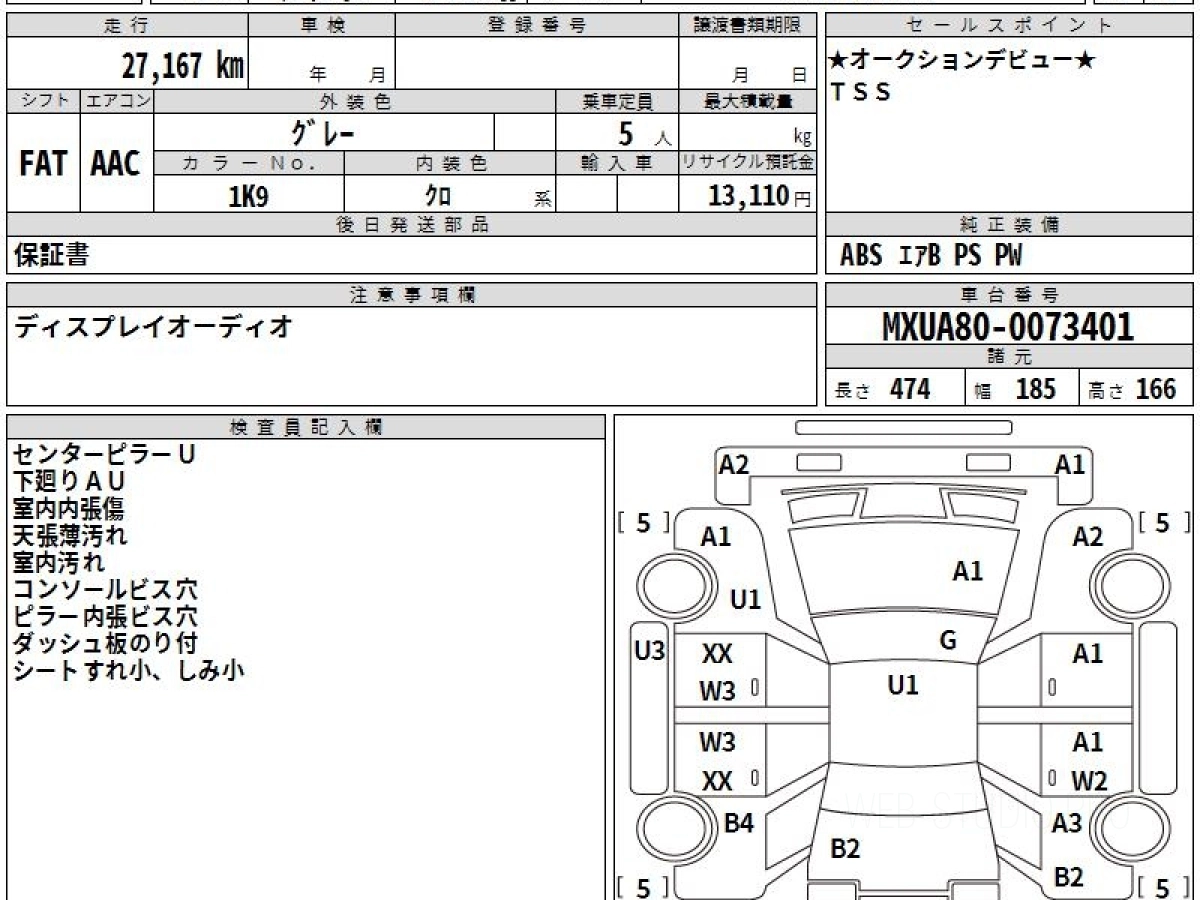Screen dimensions: 1200x900
Task: Click the exterior color value グレー
Action: [323, 132]
